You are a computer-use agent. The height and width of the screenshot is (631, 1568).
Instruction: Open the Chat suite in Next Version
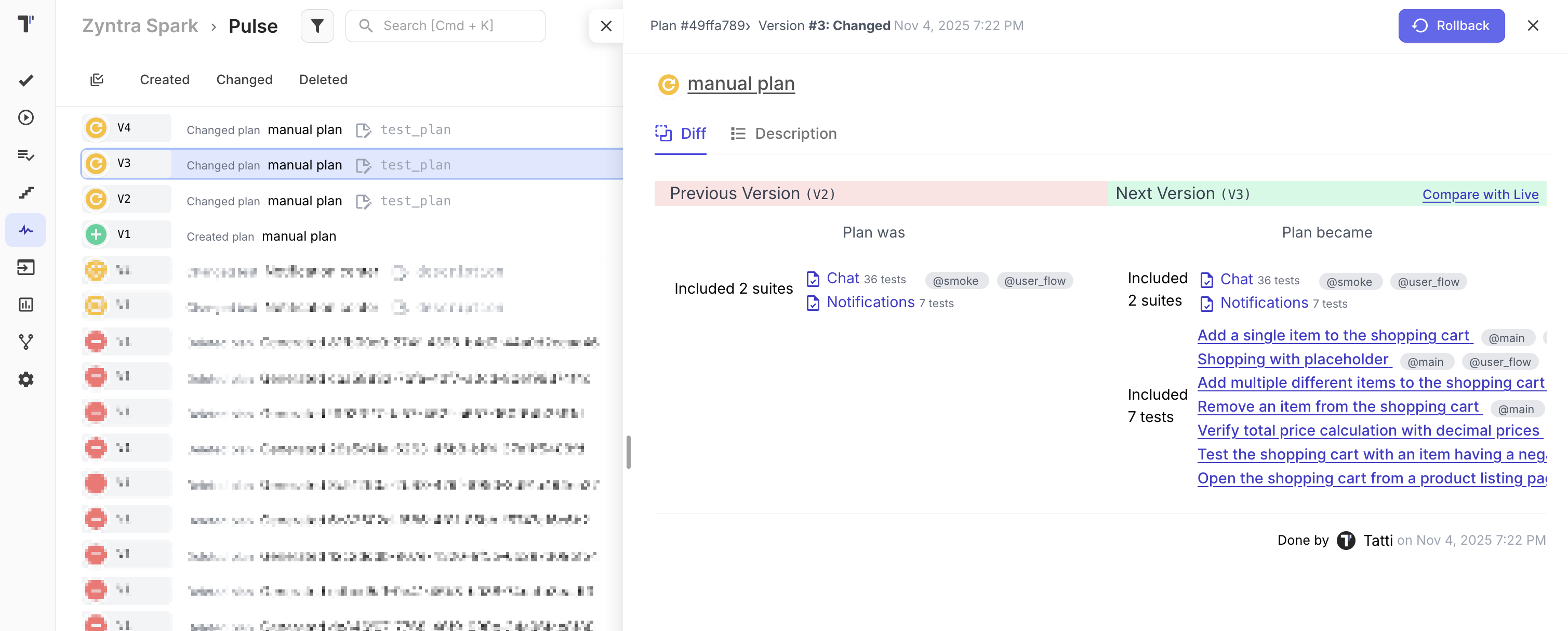click(1235, 280)
